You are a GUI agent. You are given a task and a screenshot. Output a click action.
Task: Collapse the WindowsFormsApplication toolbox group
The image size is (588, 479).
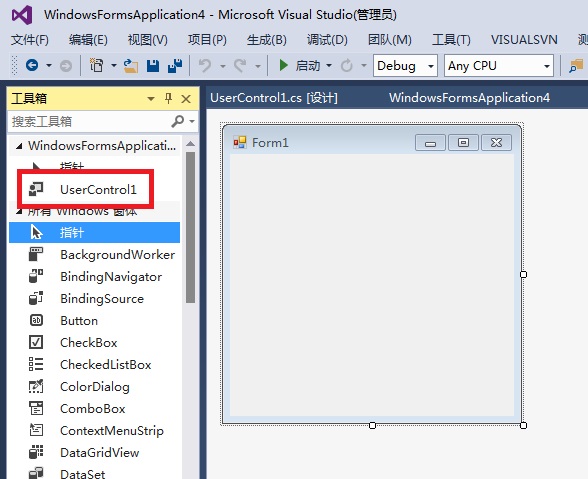click(x=19, y=146)
